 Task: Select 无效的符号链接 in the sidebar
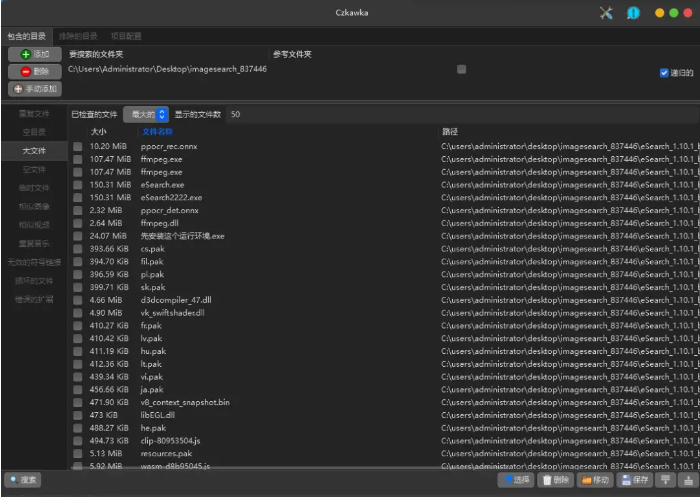tap(34, 263)
